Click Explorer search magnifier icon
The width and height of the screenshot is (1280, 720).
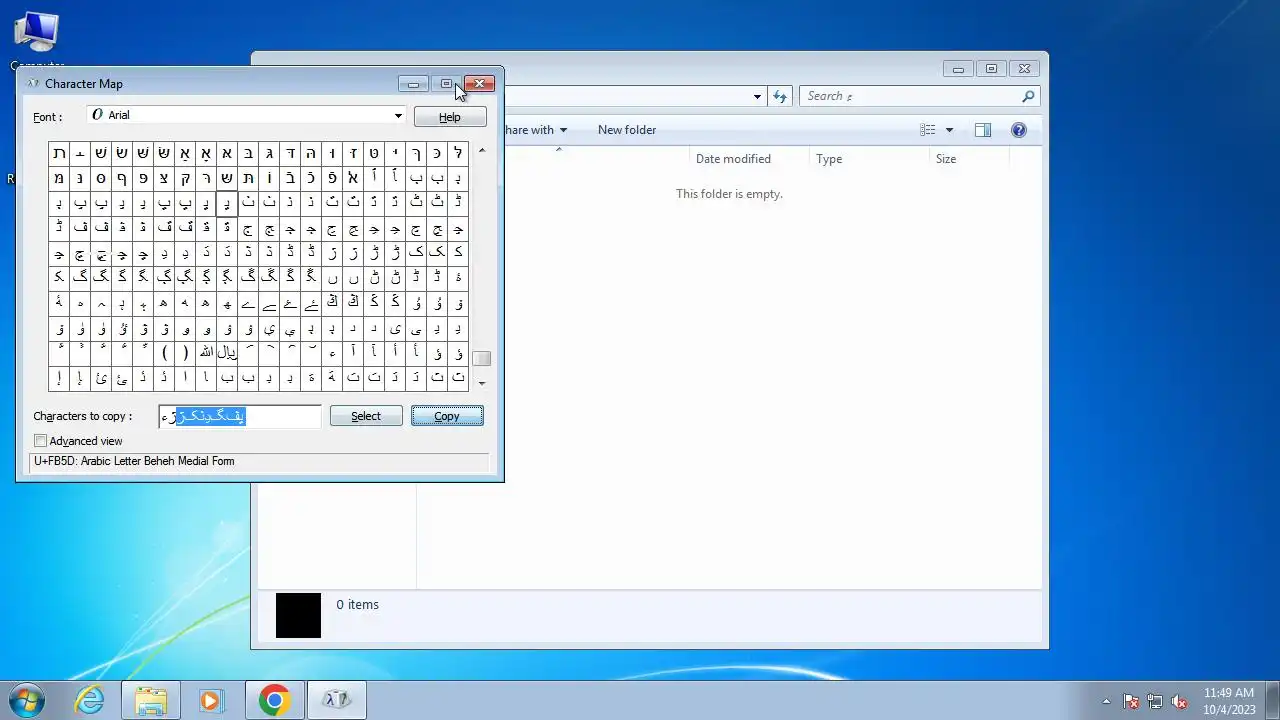point(1028,96)
